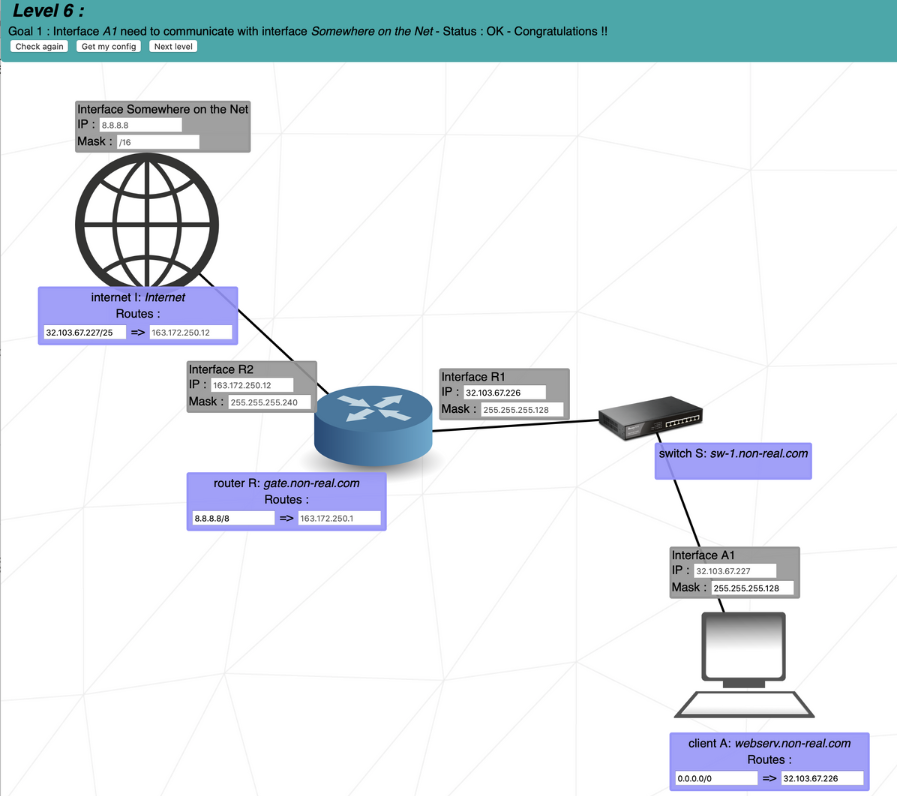897x796 pixels.
Task: Select the blue router icon
Action: click(x=373, y=425)
